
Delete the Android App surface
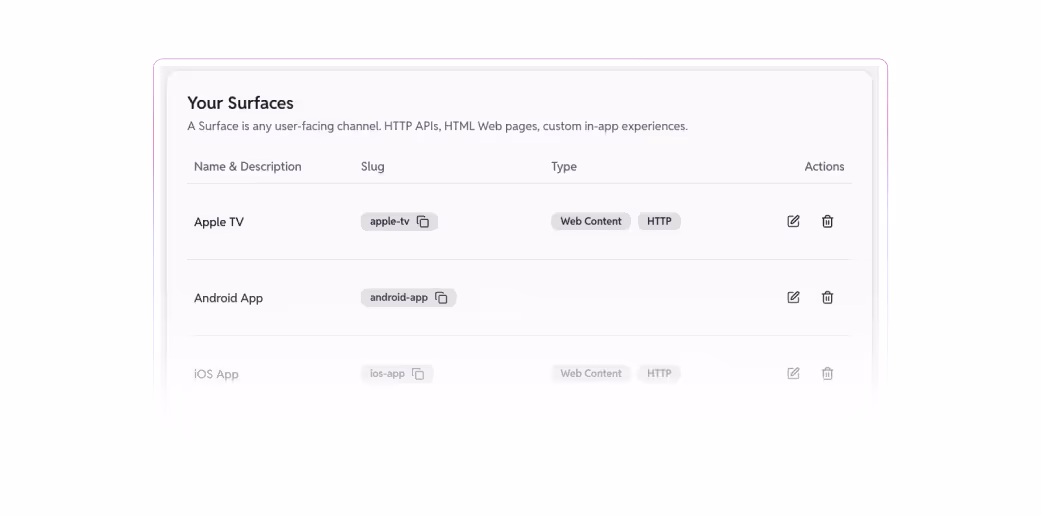pyautogui.click(x=827, y=298)
